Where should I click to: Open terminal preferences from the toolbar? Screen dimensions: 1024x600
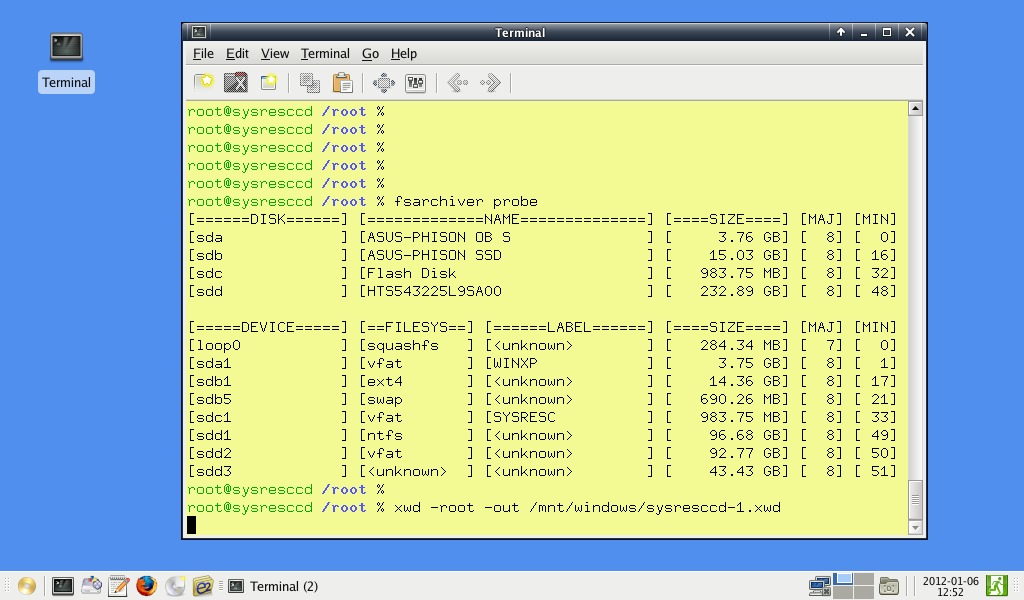click(415, 82)
